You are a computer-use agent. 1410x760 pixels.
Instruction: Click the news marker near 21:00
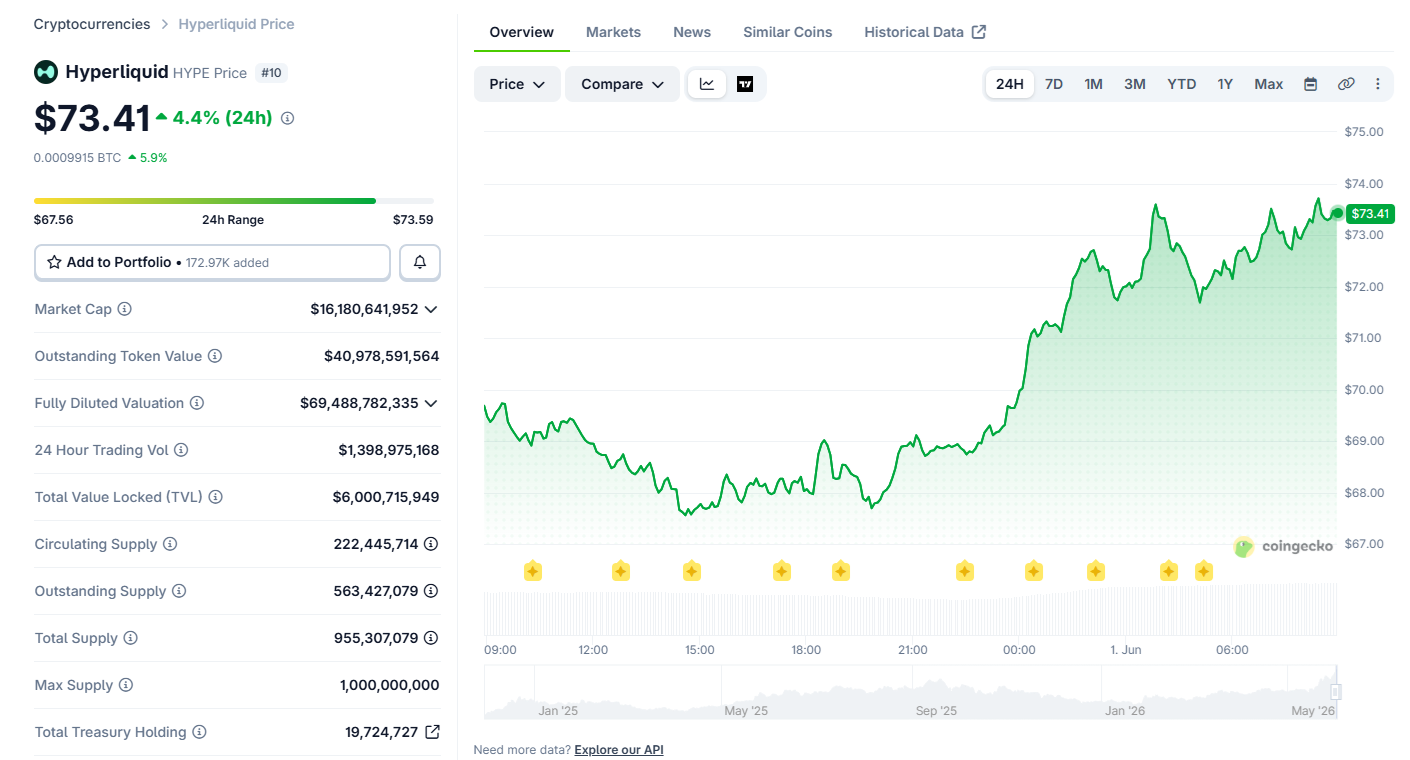click(964, 571)
